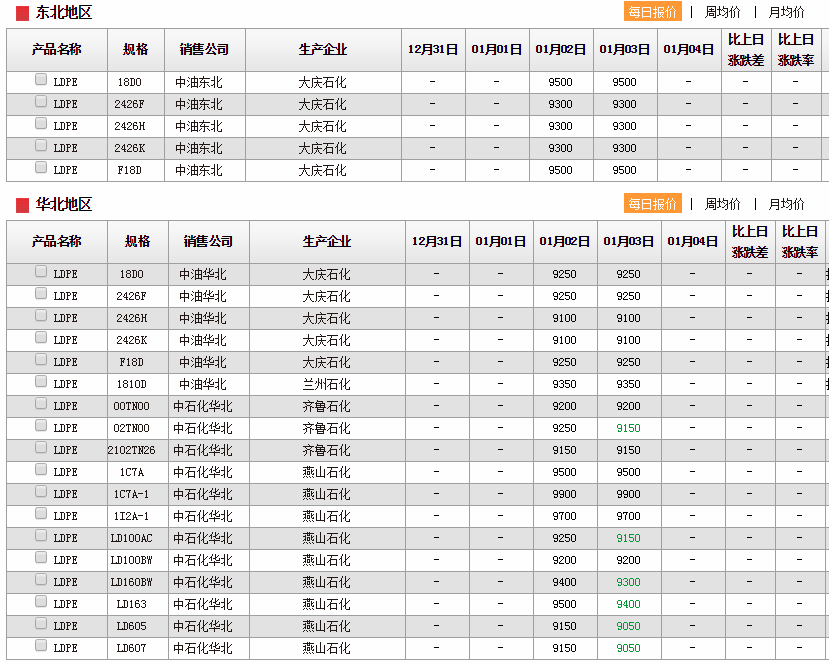The height and width of the screenshot is (666, 829).
Task: Click 12月31日 header in 华北地区 table
Action: (437, 242)
